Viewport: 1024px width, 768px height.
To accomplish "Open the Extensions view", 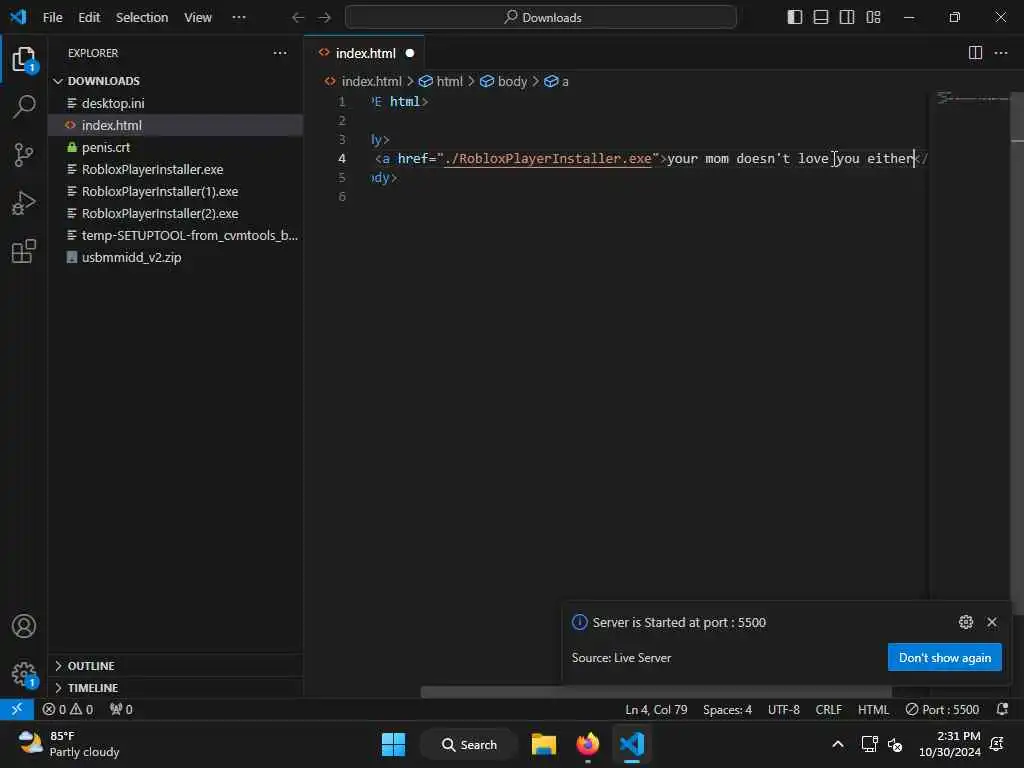I will point(24,251).
